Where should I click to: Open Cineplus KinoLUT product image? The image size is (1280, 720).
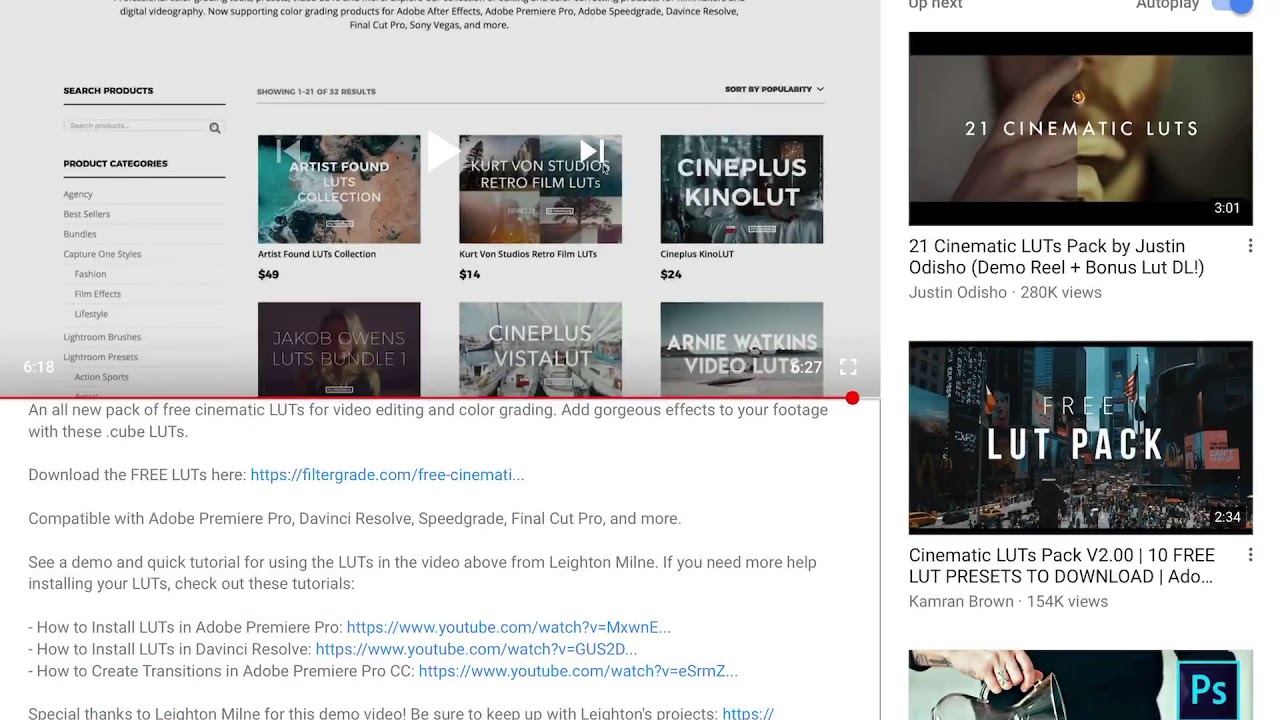(x=742, y=189)
